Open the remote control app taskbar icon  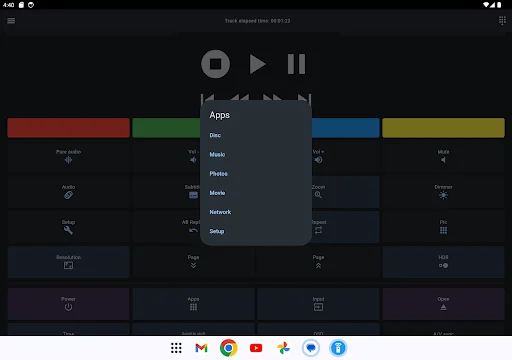(338, 348)
